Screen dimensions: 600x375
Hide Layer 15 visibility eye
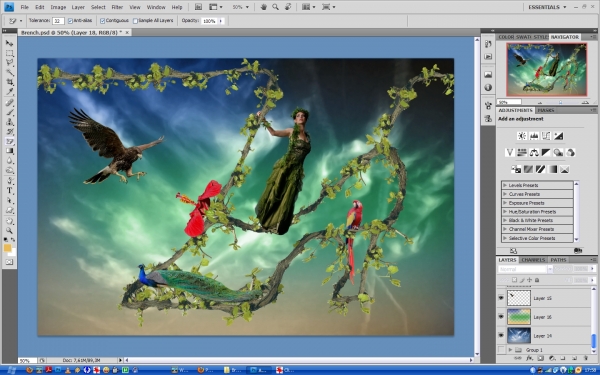501,298
